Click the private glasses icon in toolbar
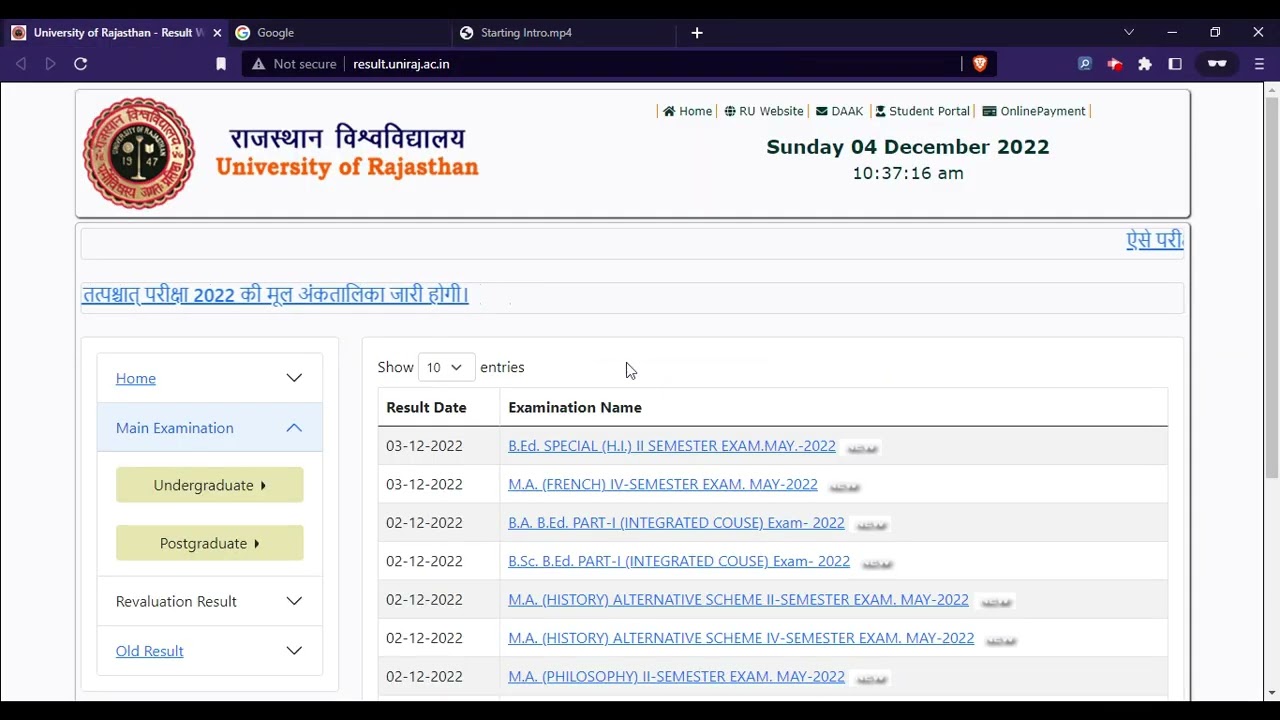 click(1217, 64)
